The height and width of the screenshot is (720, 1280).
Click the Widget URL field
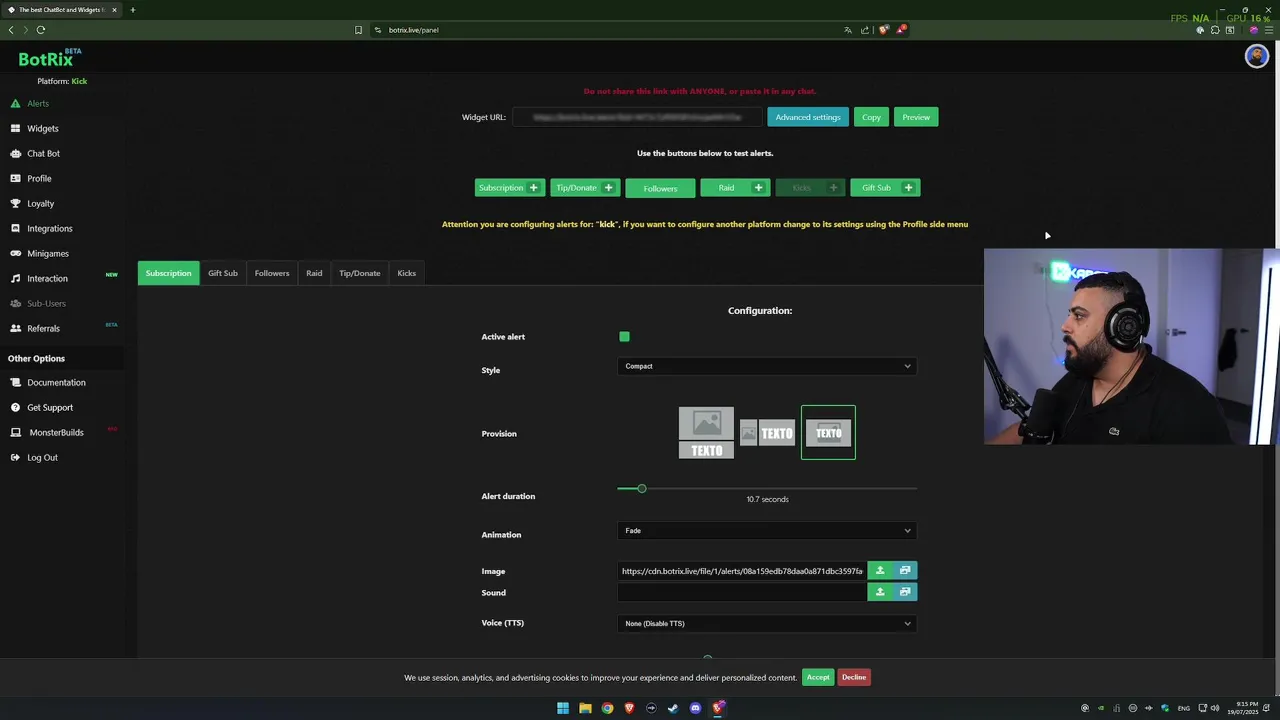click(x=637, y=118)
